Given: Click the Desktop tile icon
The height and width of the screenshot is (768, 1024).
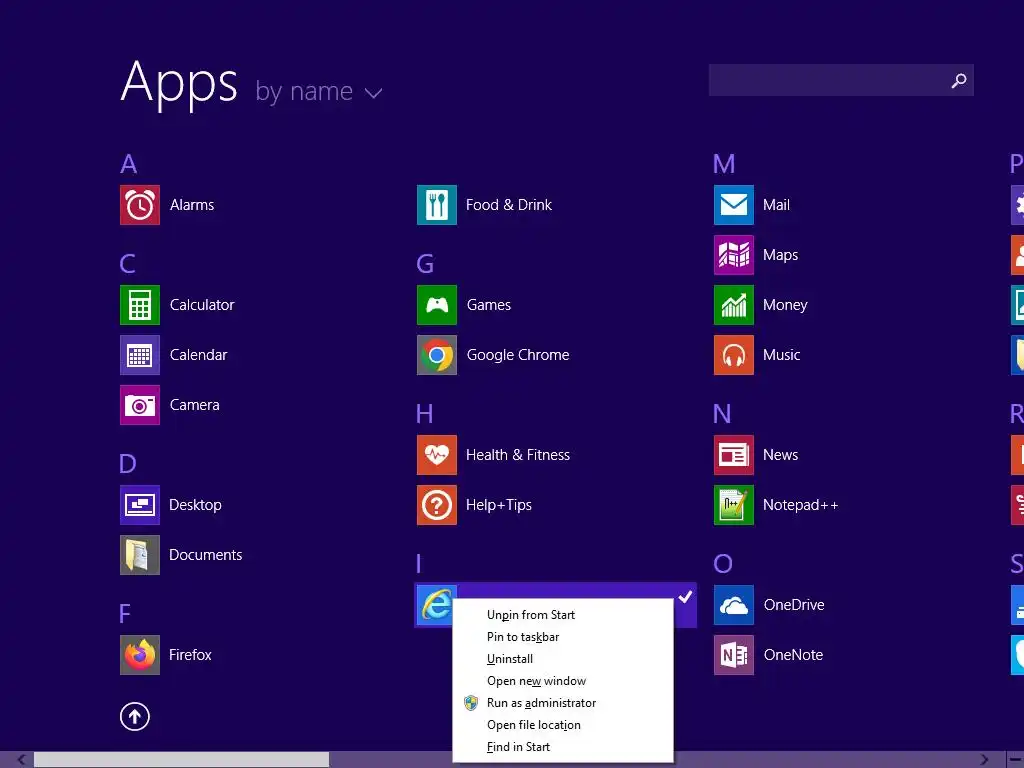Looking at the screenshot, I should 140,505.
